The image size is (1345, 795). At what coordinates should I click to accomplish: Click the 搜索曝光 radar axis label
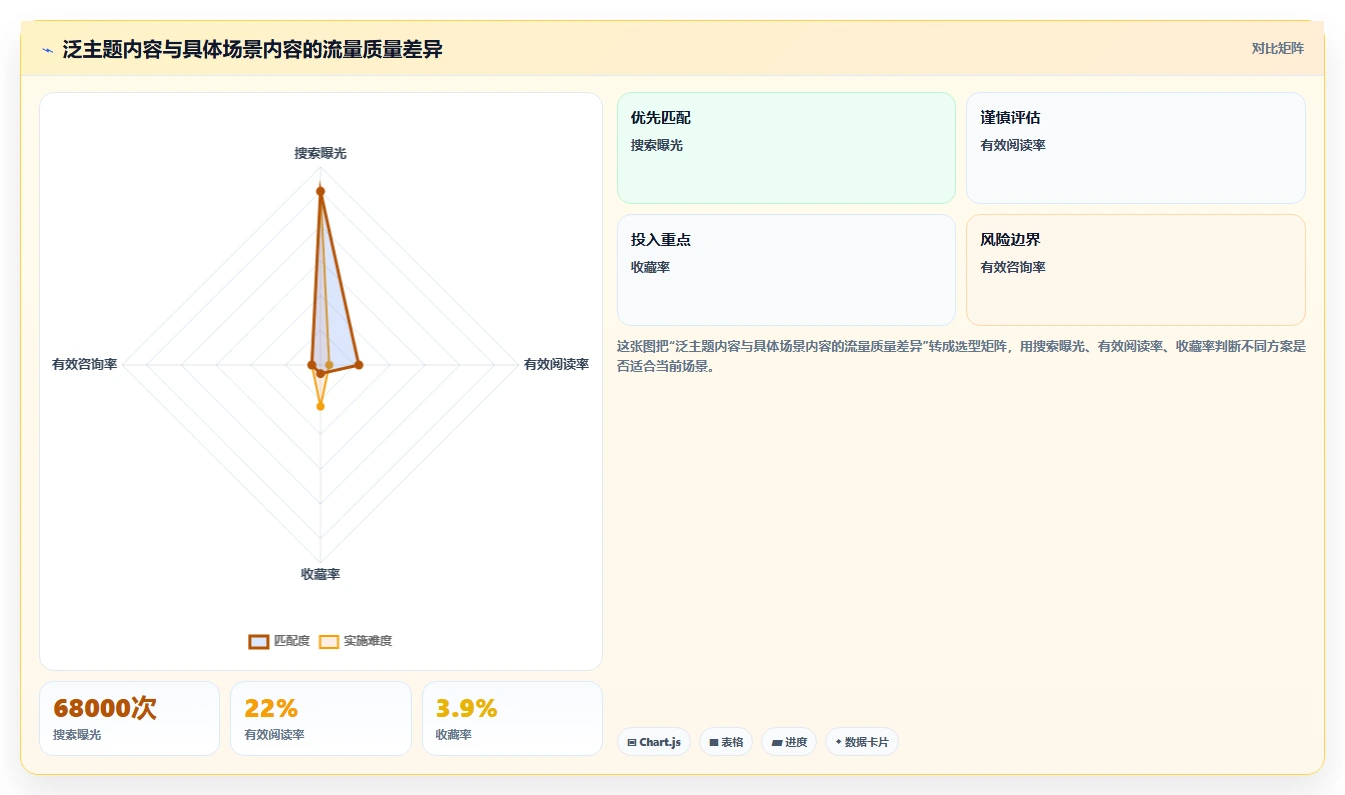[320, 153]
